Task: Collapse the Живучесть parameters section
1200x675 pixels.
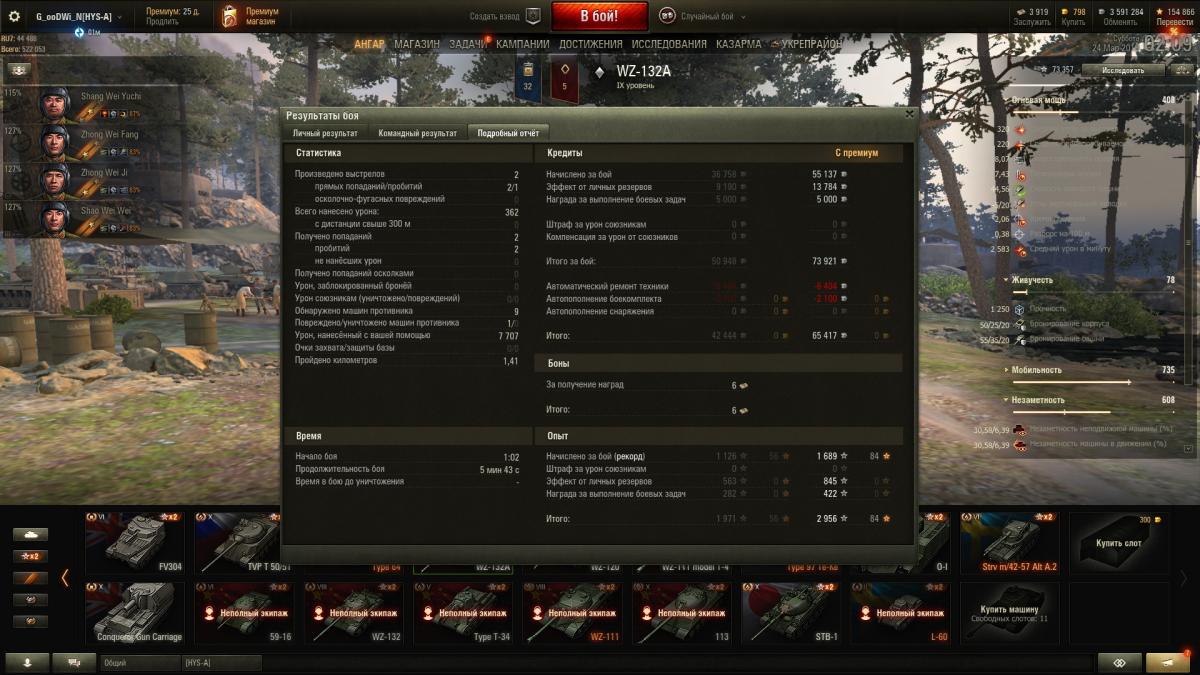Action: 1092,280
